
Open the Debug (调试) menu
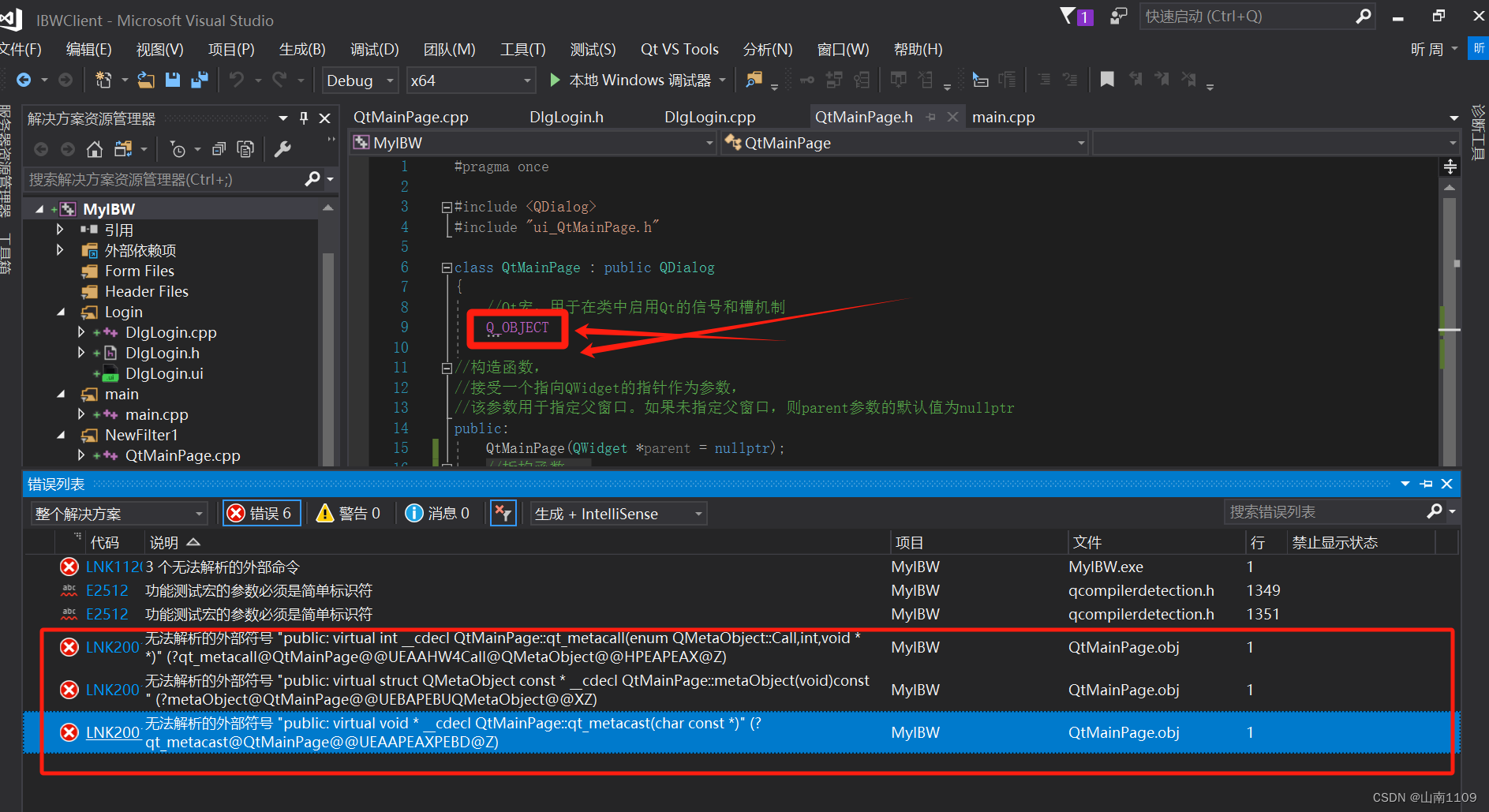(x=375, y=49)
